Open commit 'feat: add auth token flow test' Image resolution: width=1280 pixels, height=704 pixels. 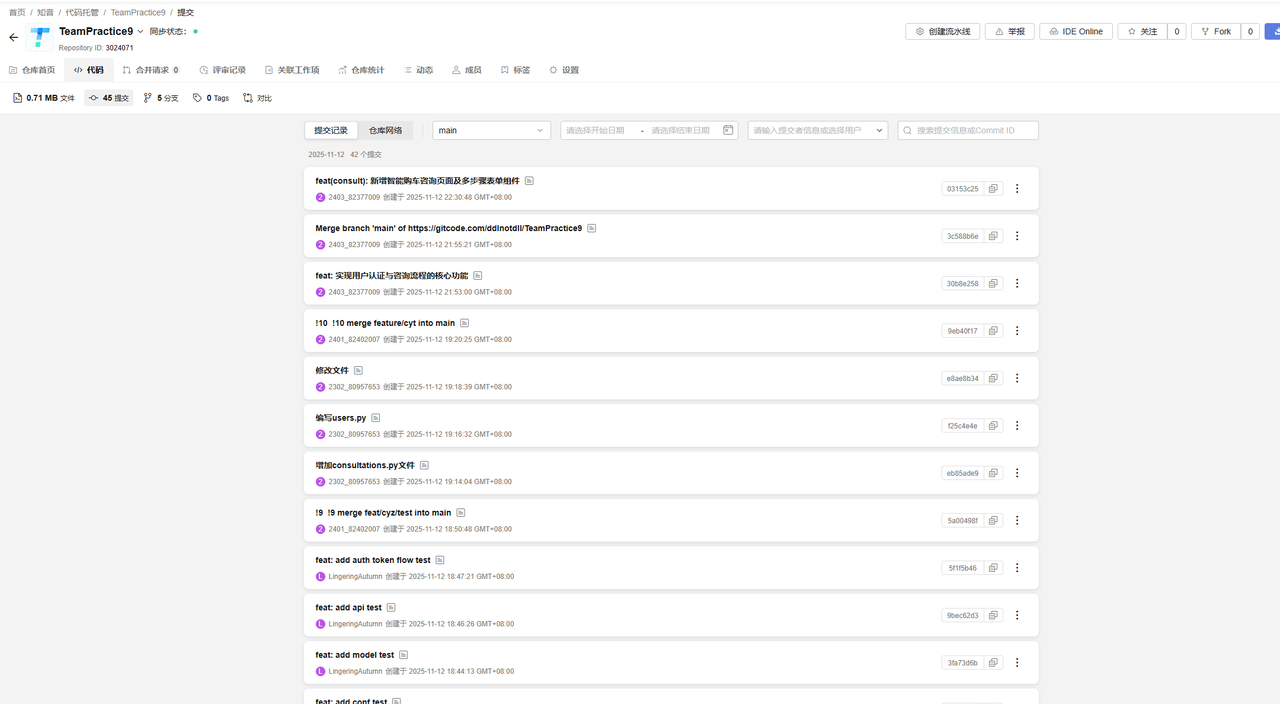373,560
